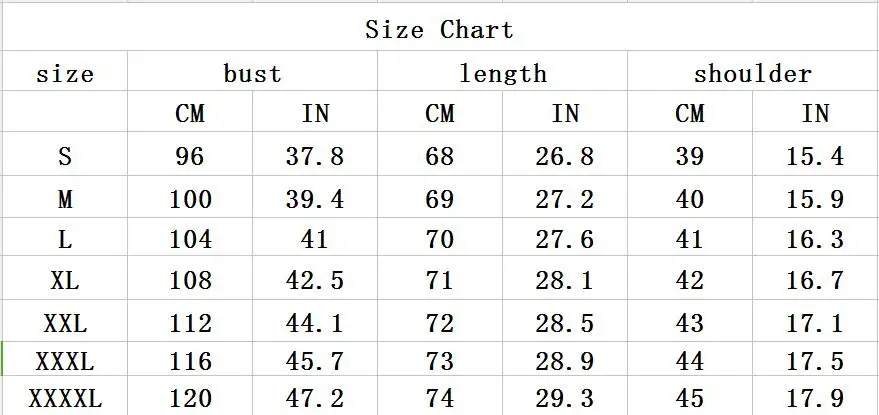
Task: Click bust CM value 120
Action: [190, 399]
